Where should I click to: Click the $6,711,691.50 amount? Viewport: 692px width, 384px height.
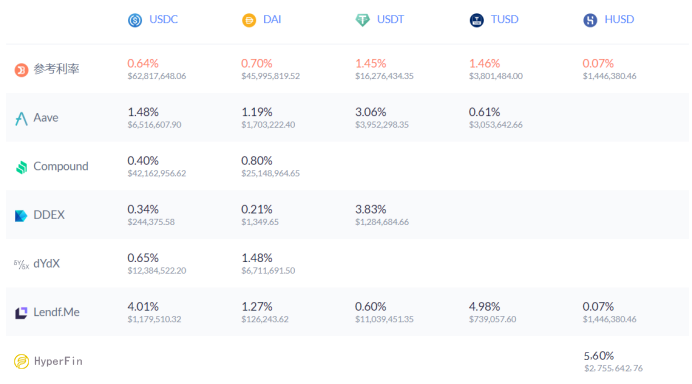(268, 271)
